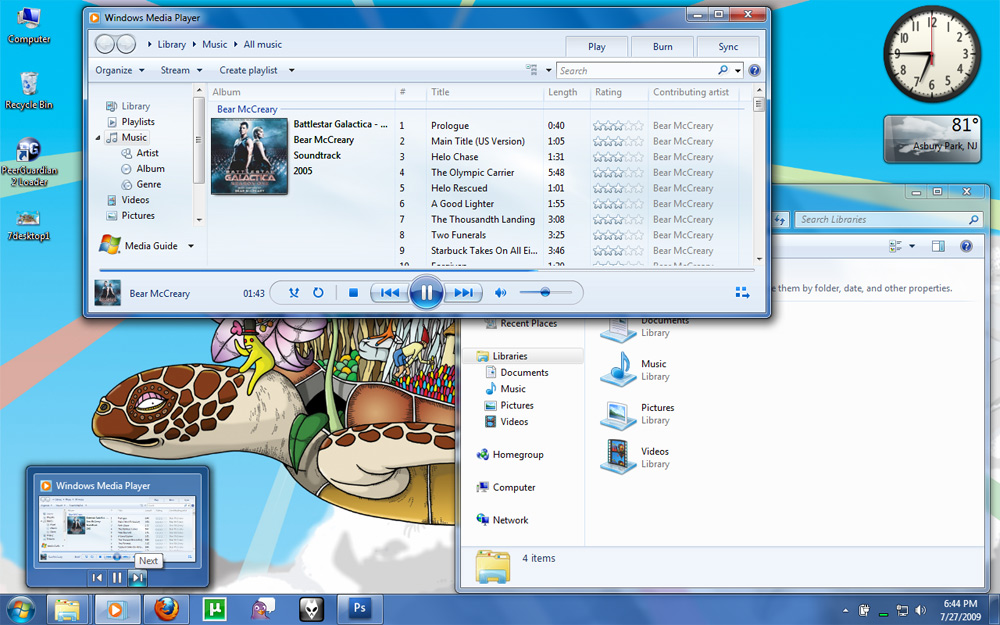This screenshot has height=625, width=1000.
Task: Skip to next track in main player controls
Action: 464,293
